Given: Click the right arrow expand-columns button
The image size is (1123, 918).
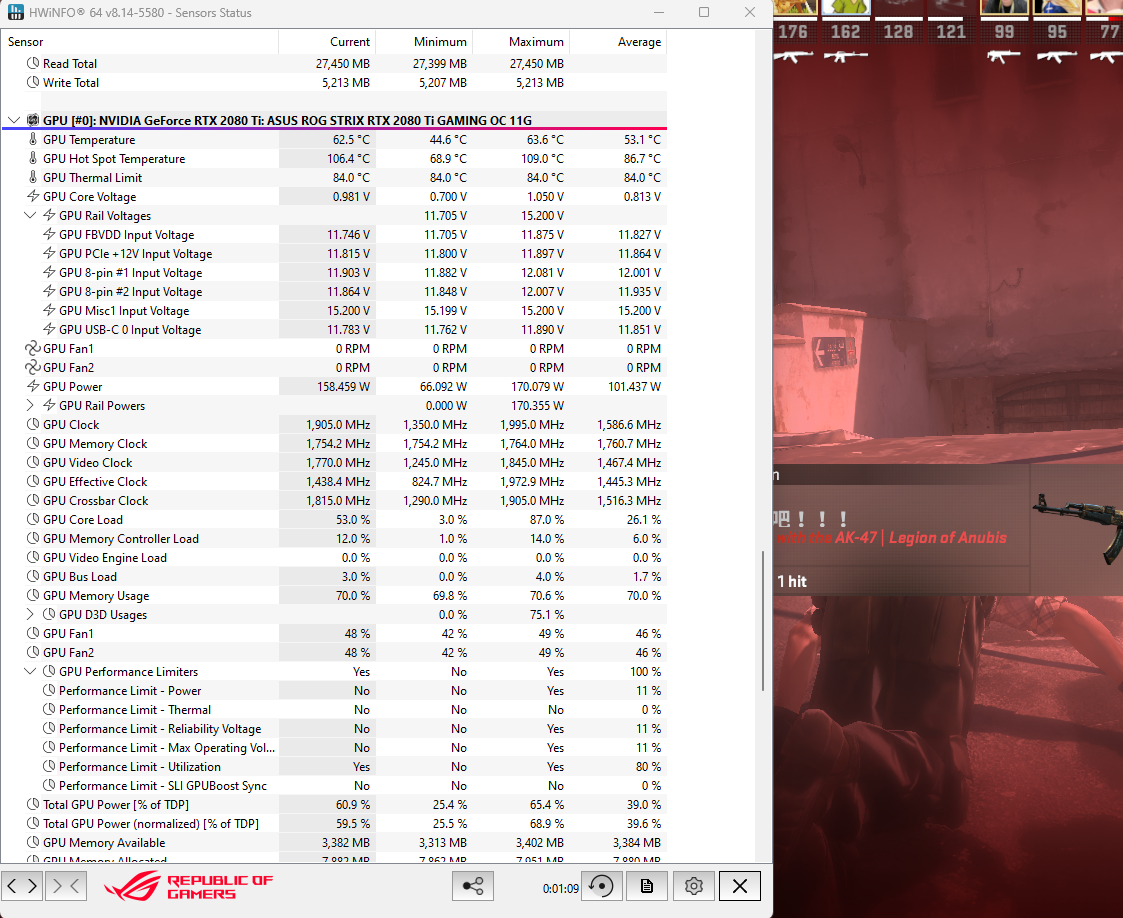Looking at the screenshot, I should pyautogui.click(x=32, y=886).
